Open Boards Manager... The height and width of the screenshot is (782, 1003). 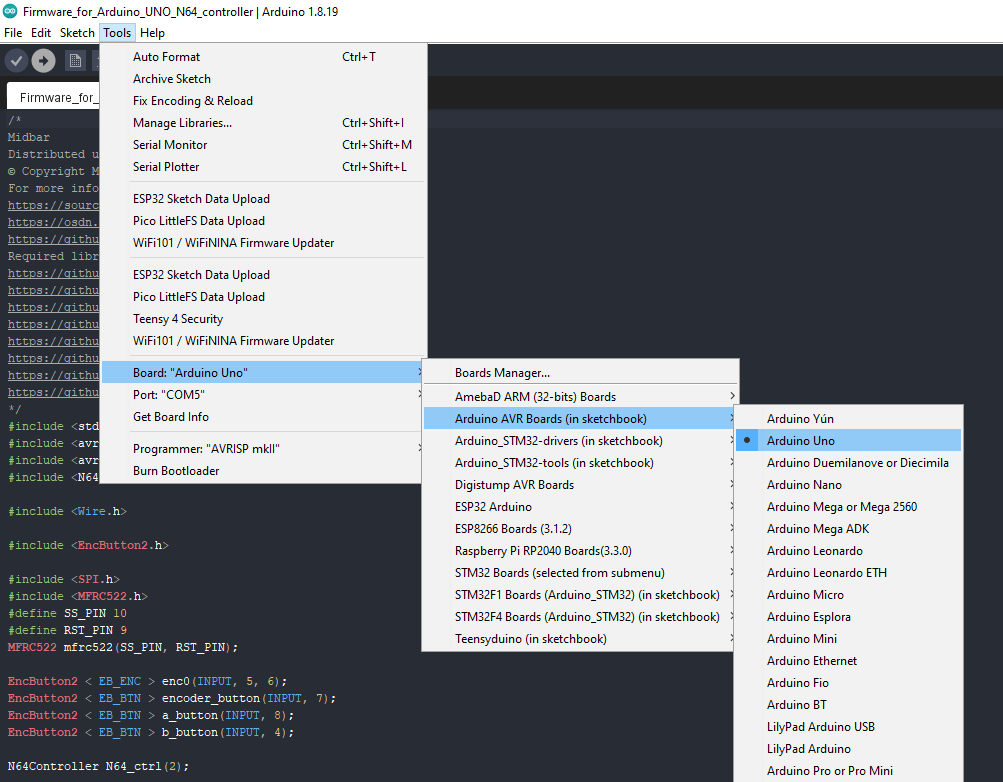580,373
